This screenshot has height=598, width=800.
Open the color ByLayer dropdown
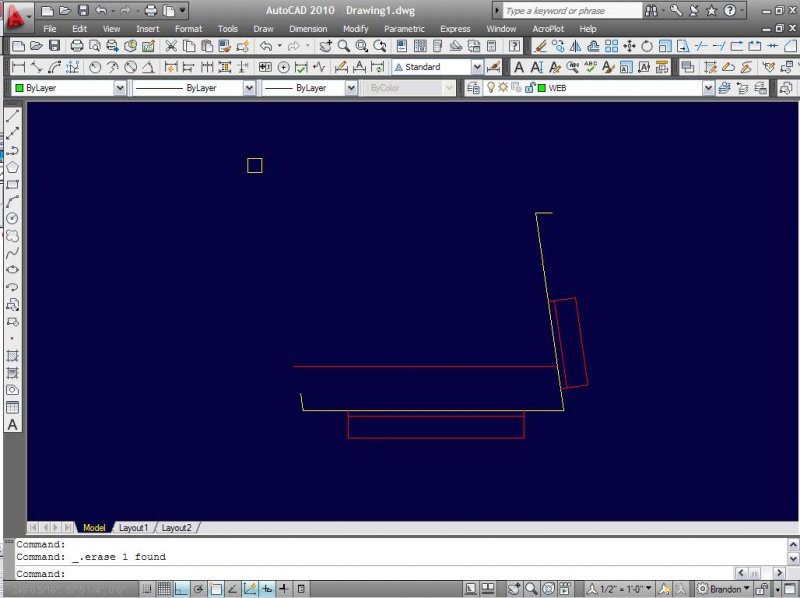[119, 88]
